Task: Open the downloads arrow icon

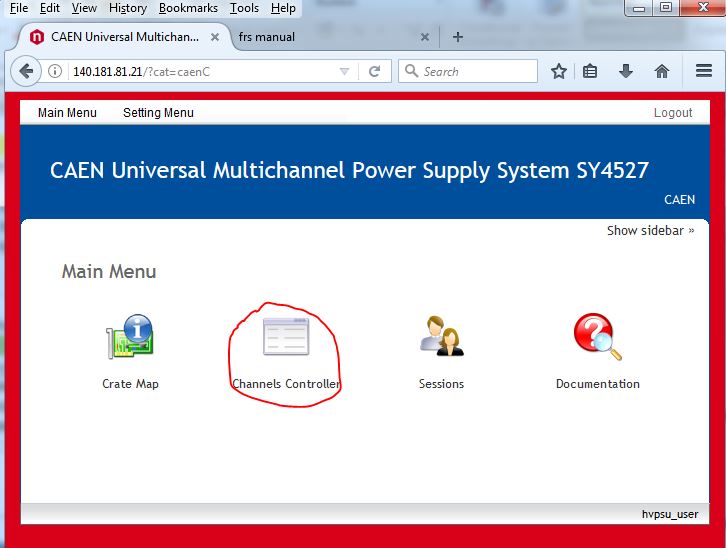Action: pyautogui.click(x=626, y=71)
